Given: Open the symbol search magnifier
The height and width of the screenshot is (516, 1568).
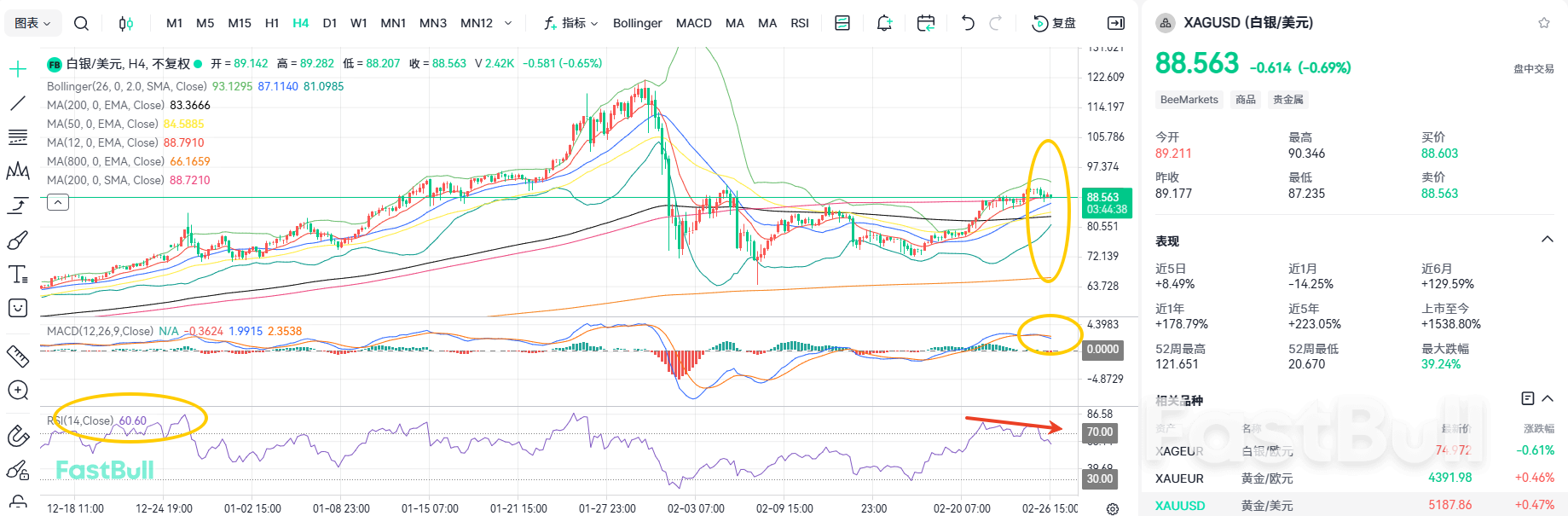Looking at the screenshot, I should pyautogui.click(x=81, y=23).
